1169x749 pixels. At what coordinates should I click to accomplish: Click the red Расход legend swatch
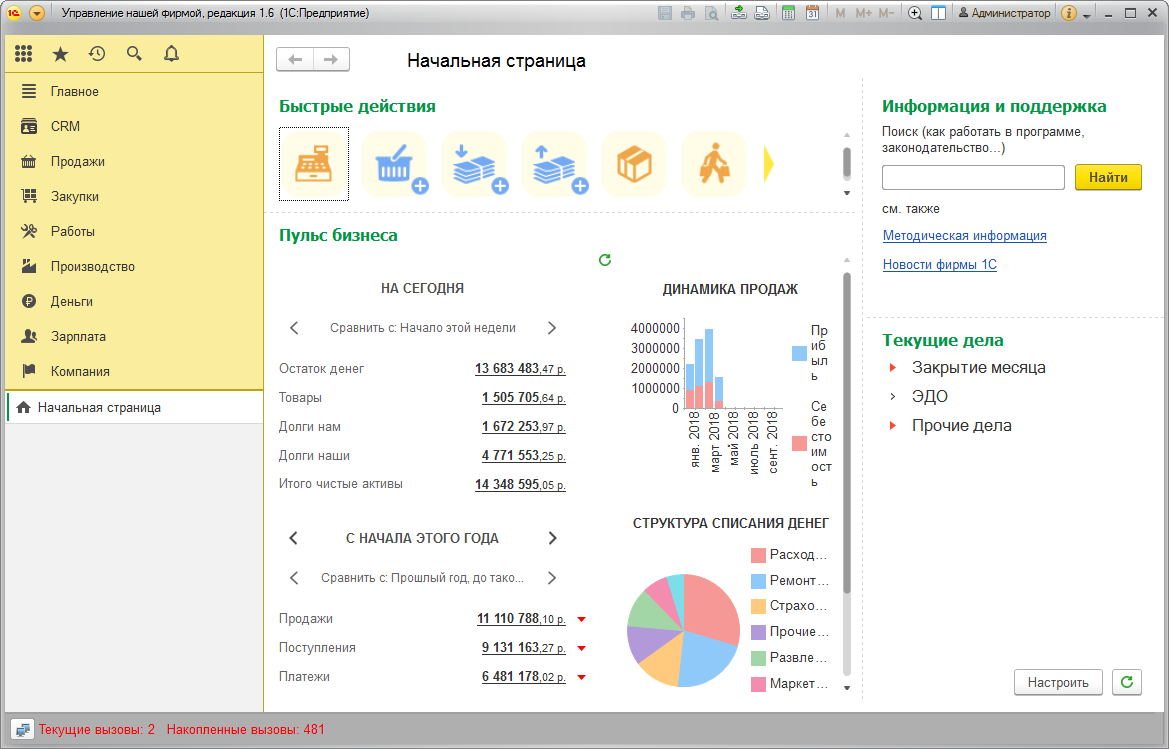pos(758,555)
